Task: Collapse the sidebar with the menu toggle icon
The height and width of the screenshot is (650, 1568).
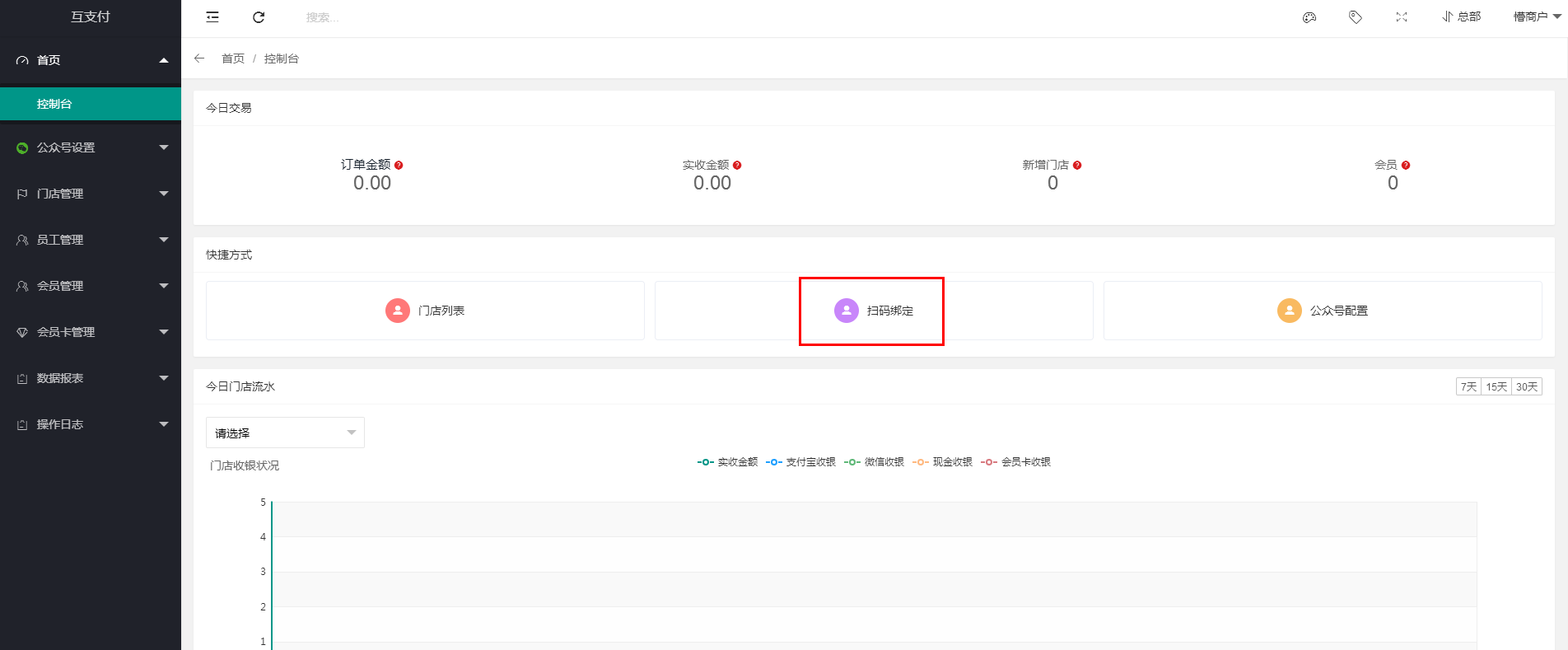Action: click(212, 17)
